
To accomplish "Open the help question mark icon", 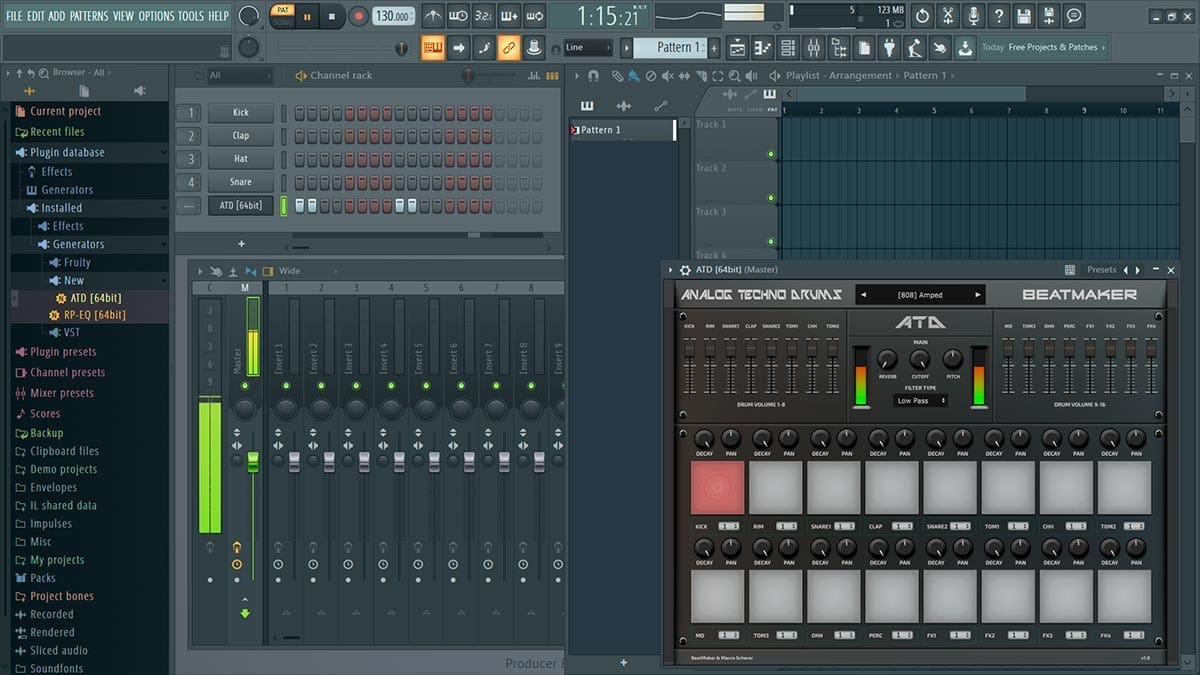I will click(x=998, y=16).
